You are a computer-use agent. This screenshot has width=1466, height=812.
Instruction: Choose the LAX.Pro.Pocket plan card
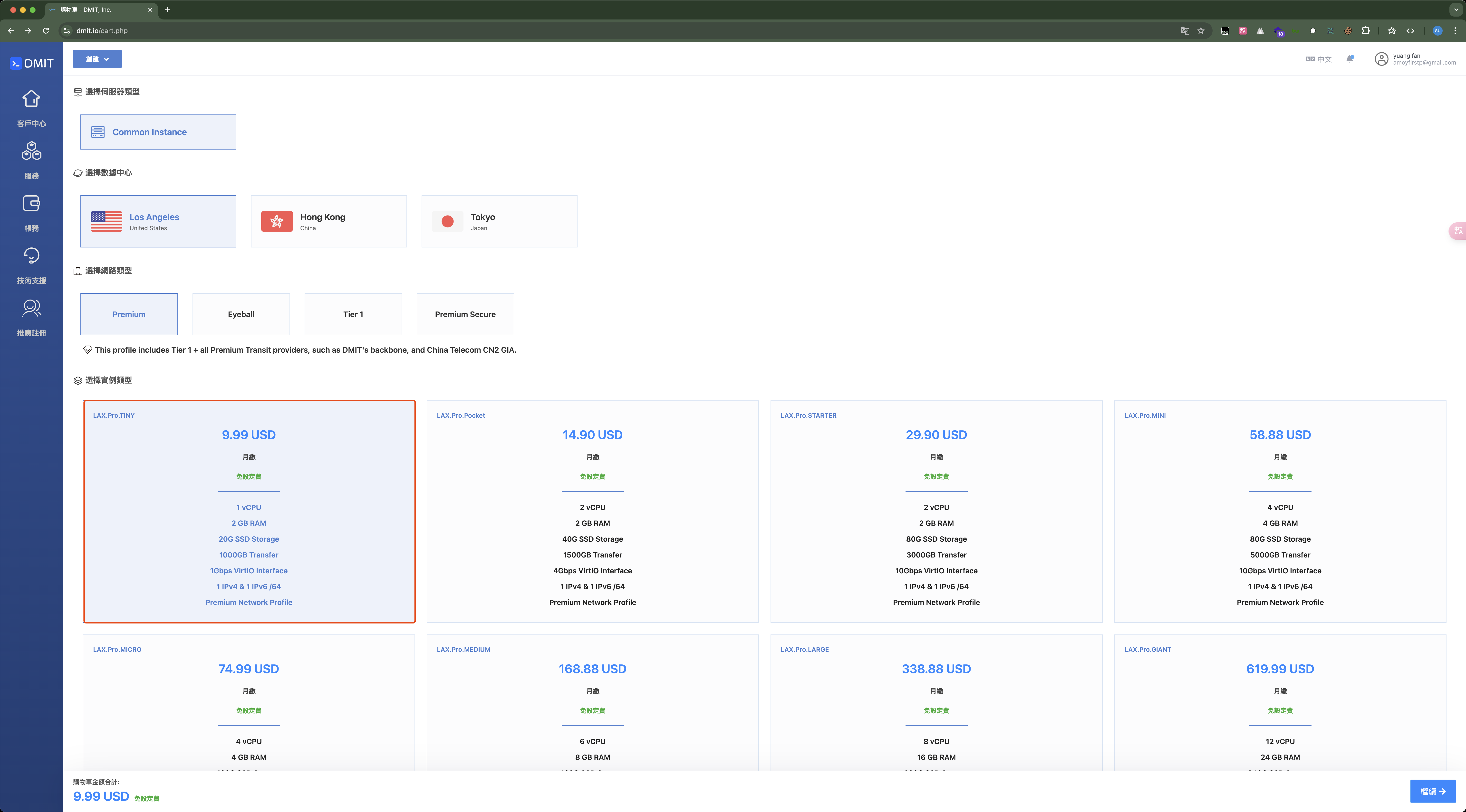coord(592,511)
